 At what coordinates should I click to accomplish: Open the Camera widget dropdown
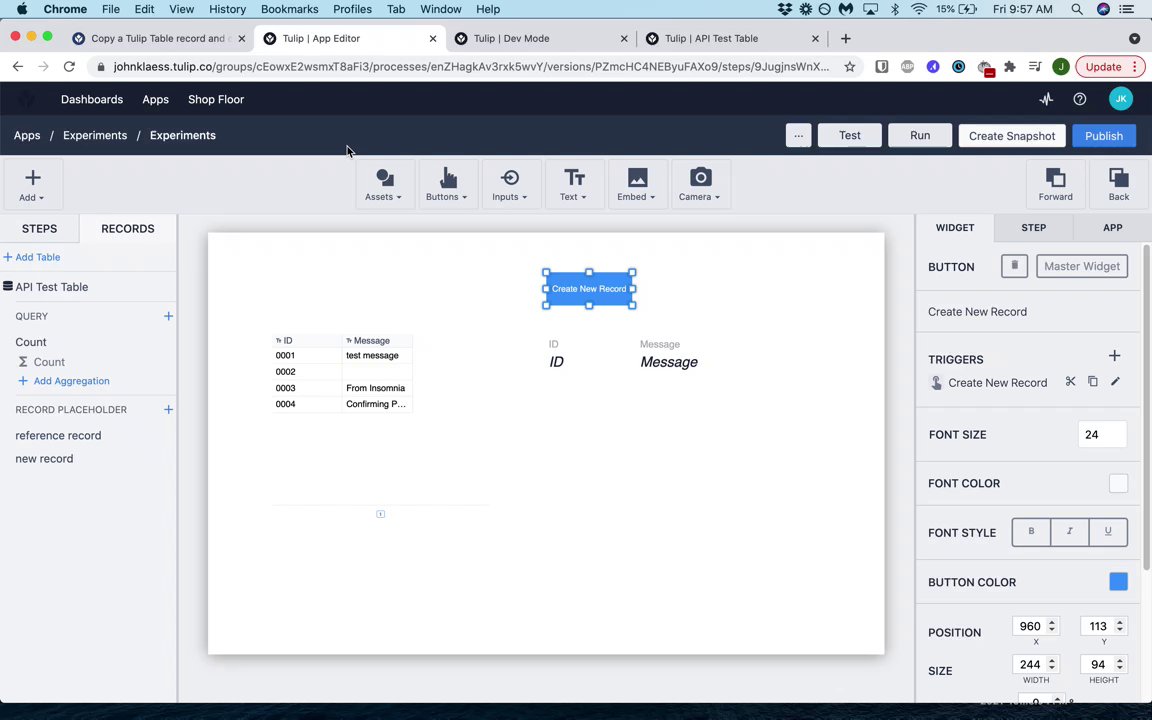pyautogui.click(x=699, y=184)
